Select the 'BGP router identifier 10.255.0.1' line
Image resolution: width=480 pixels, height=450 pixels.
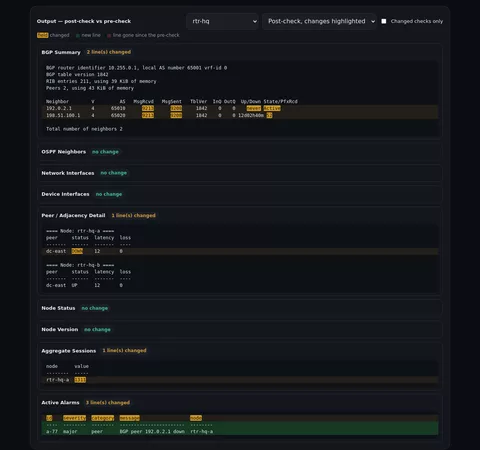[136, 68]
